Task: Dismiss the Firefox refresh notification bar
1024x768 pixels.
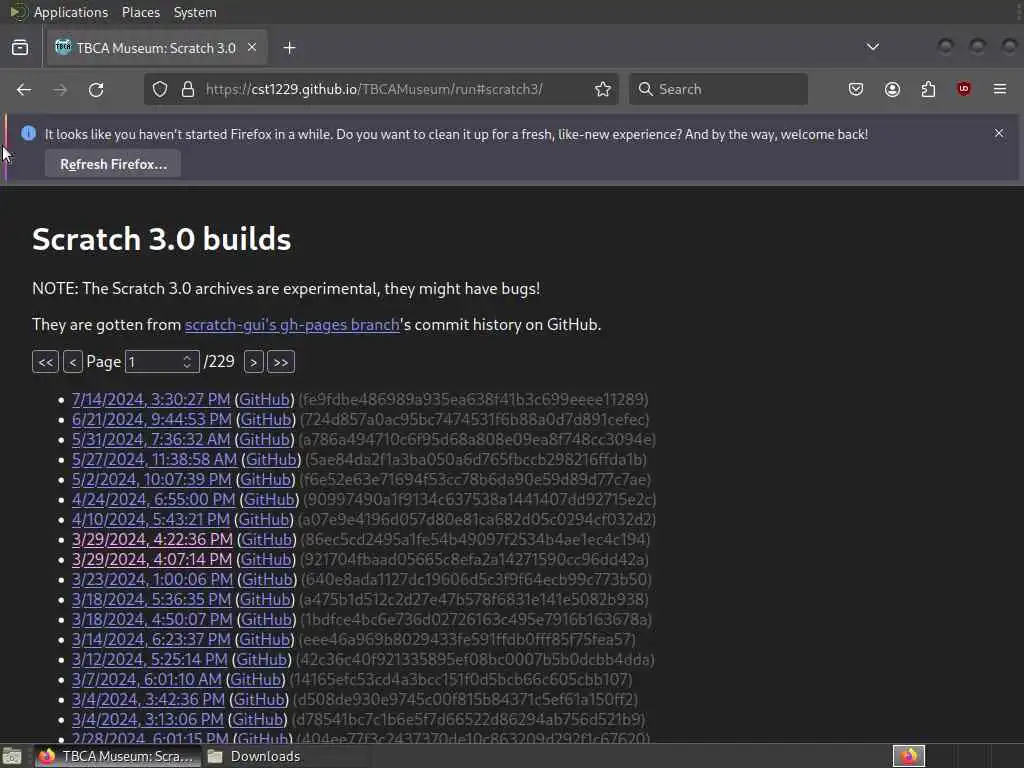Action: pos(999,133)
